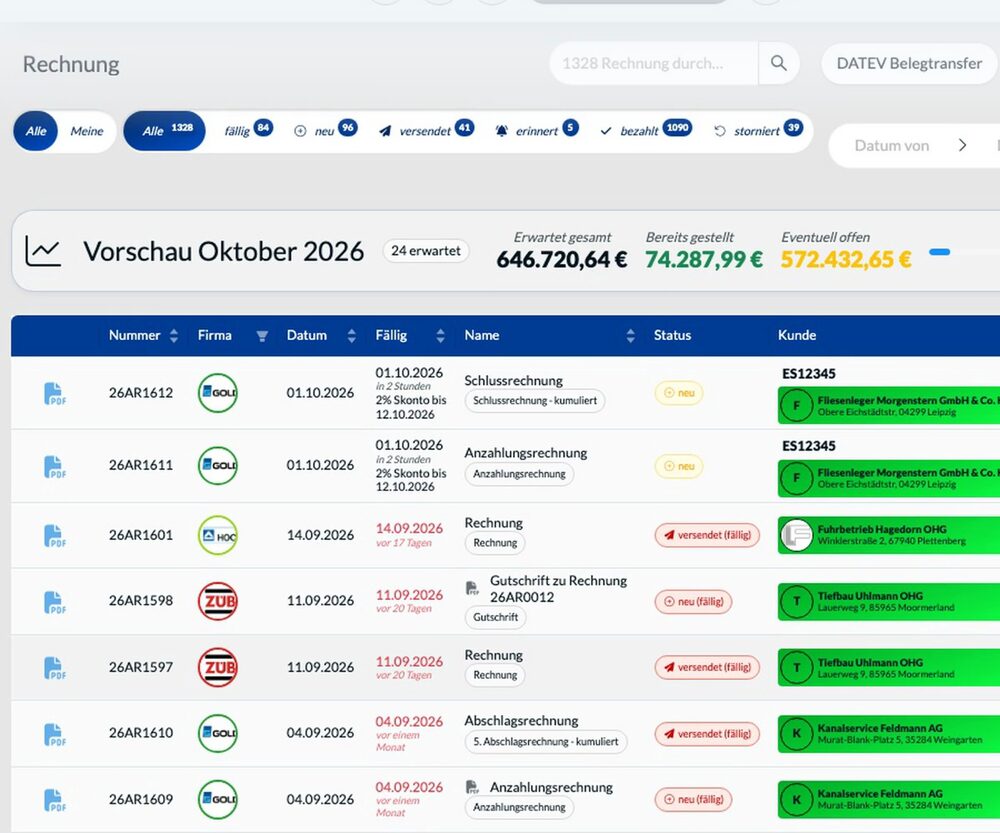Focus the Rechnung search input field
This screenshot has width=1000, height=833.
click(x=654, y=63)
